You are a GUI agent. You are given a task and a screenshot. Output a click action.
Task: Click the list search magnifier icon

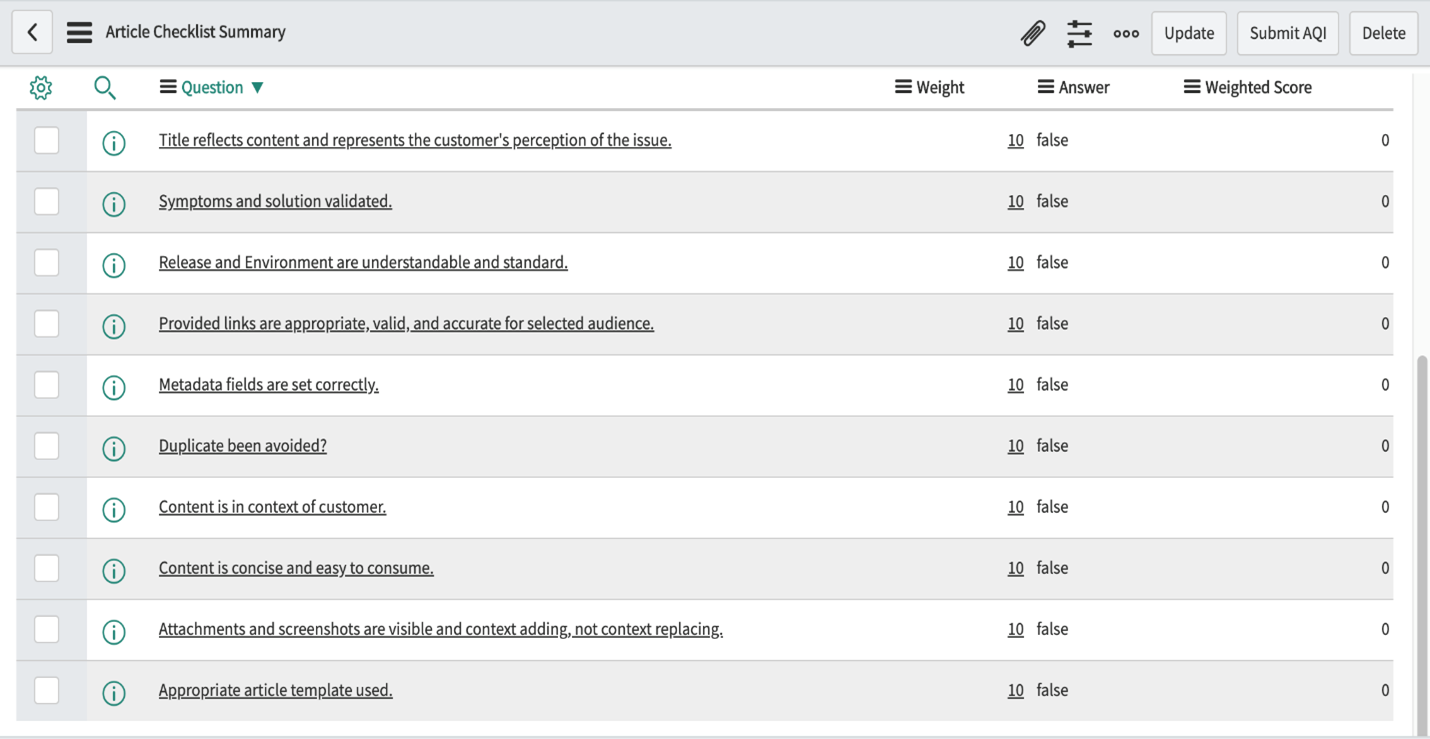(104, 88)
